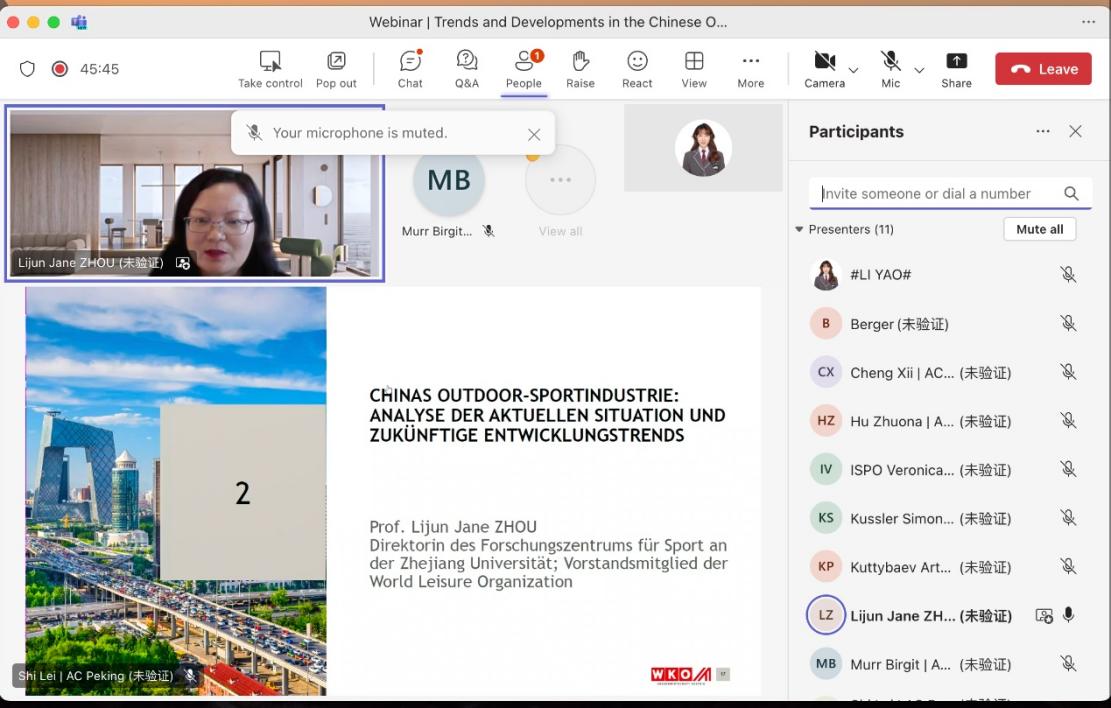Image resolution: width=1111 pixels, height=708 pixels.
Task: Open the Chat panel
Action: point(410,69)
